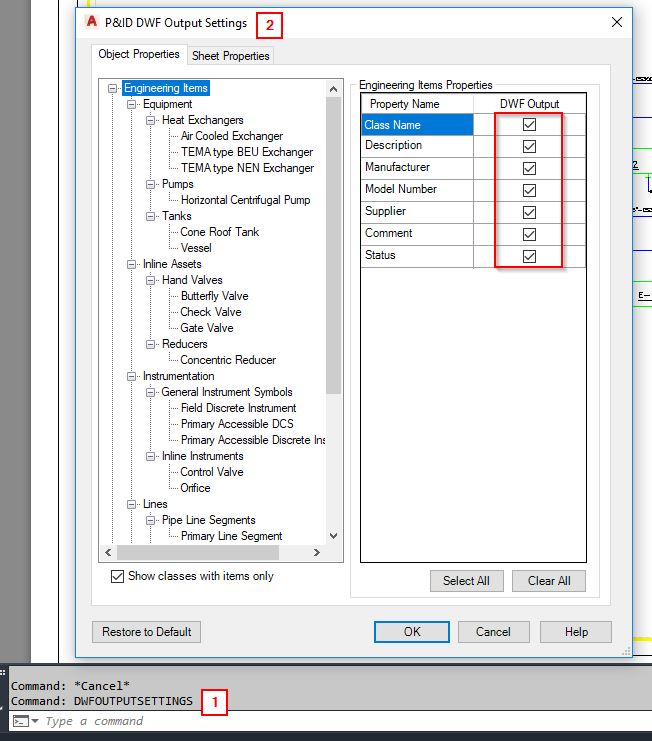Toggle DWF Output for Supplier
The width and height of the screenshot is (652, 741).
pyautogui.click(x=529, y=213)
